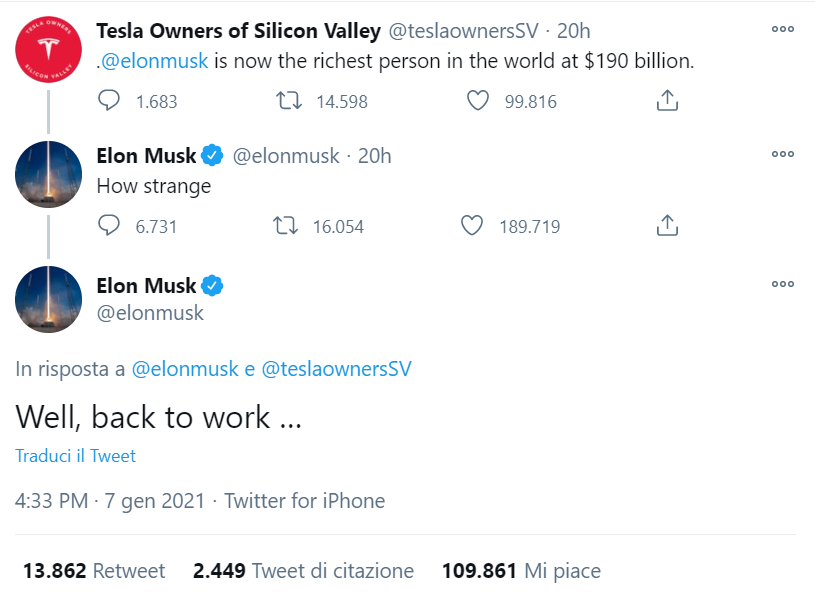Open more options on "How strange" tweet
The height and width of the screenshot is (599, 815).
[783, 154]
